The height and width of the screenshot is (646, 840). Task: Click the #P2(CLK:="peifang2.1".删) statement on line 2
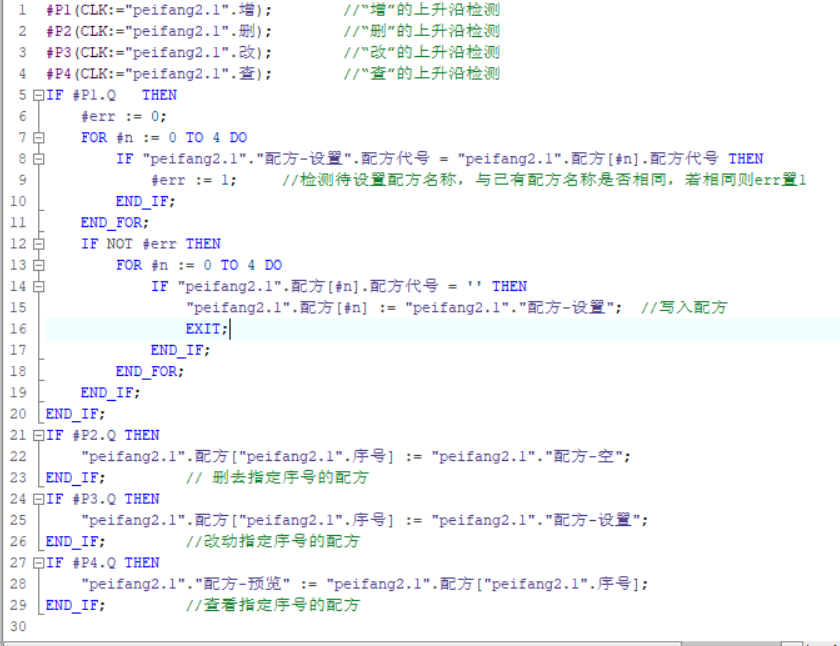pos(159,31)
